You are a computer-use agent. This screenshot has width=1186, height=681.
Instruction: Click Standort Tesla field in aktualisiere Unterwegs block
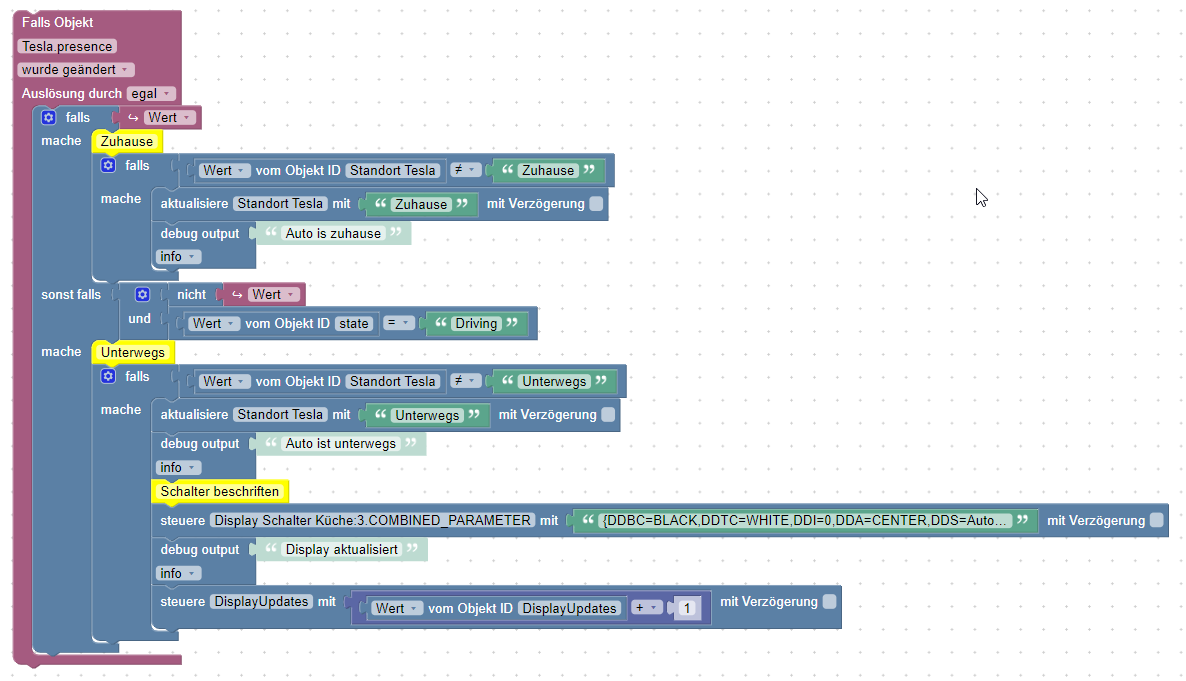281,415
